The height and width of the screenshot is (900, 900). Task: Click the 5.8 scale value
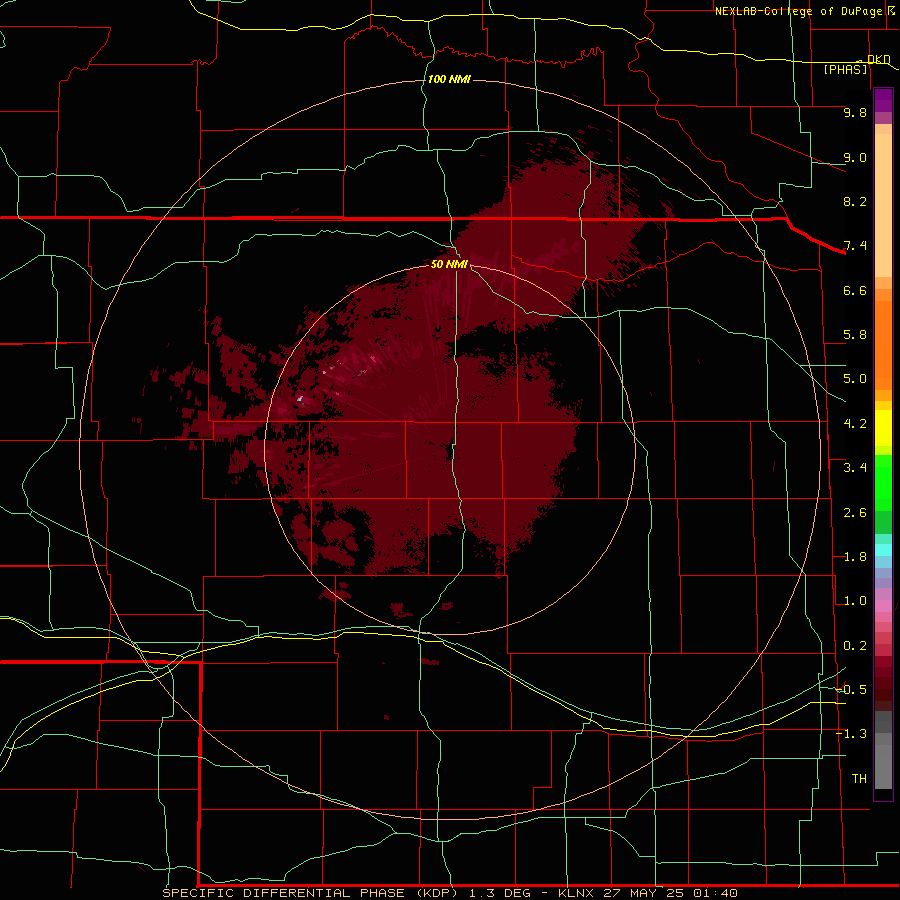(x=855, y=335)
